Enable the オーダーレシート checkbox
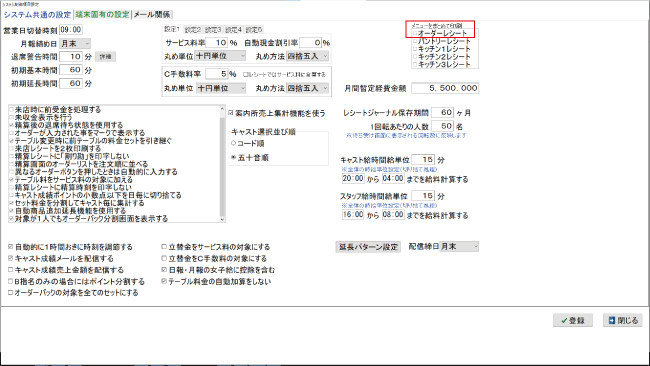650x366 pixels. (x=415, y=33)
